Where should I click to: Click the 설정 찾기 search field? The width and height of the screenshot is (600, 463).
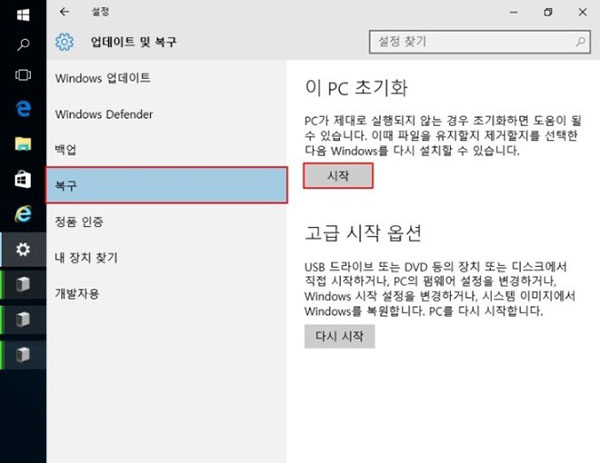(479, 42)
